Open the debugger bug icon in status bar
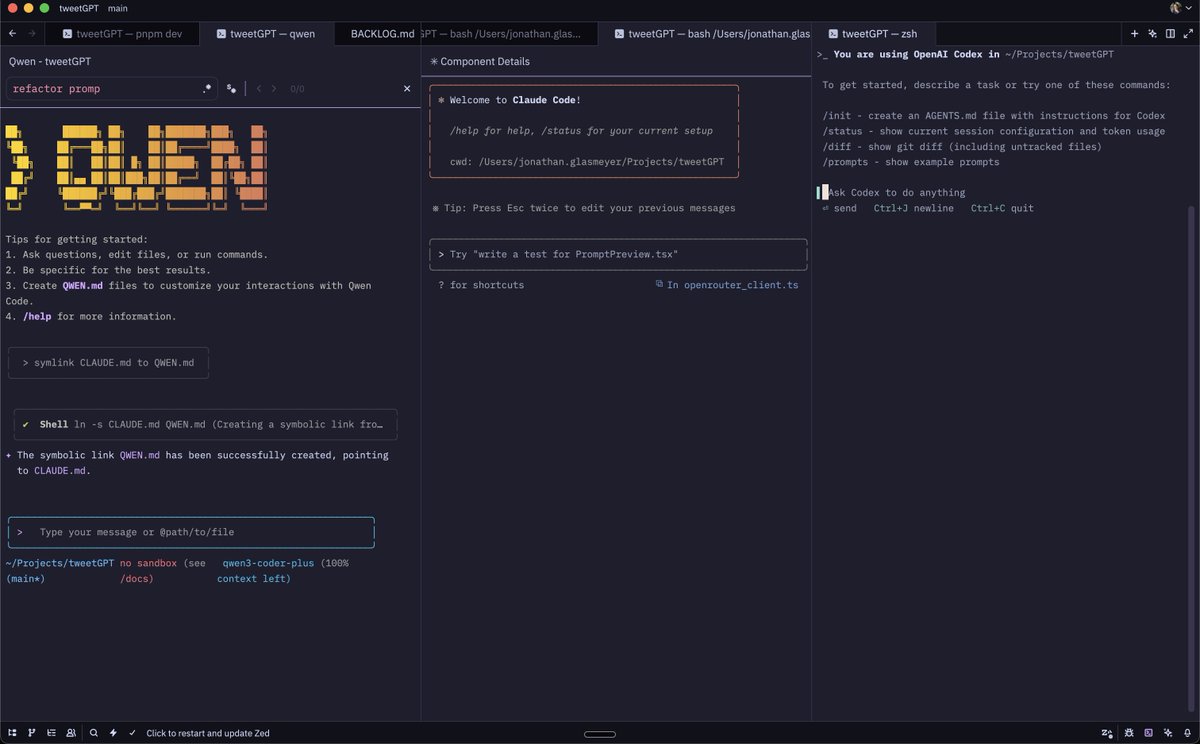The height and width of the screenshot is (744, 1200). (1129, 733)
